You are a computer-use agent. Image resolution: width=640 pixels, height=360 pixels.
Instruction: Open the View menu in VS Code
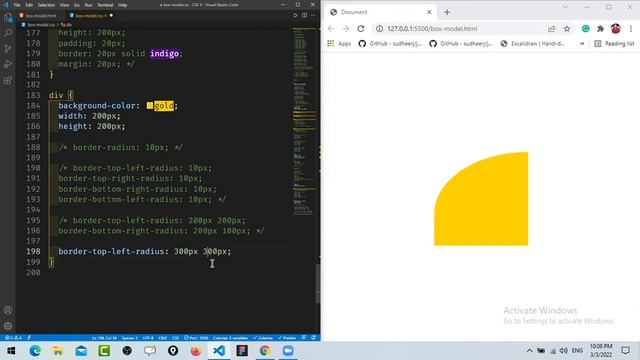pos(64,5)
